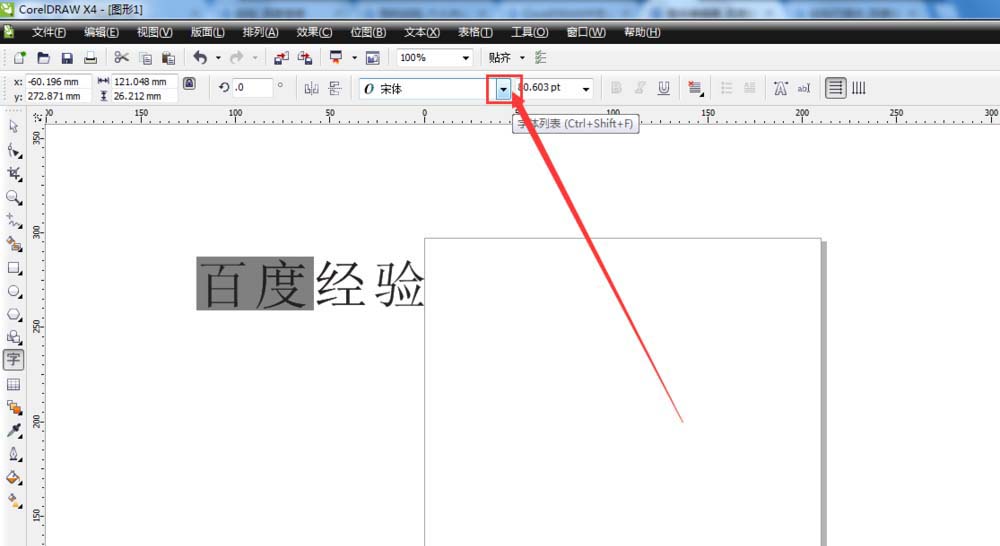
Task: Select the Pick tool arrow
Action: click(13, 126)
